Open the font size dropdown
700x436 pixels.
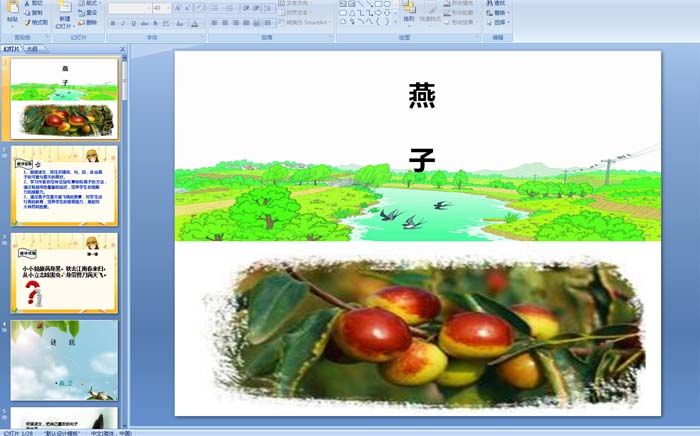coord(168,8)
